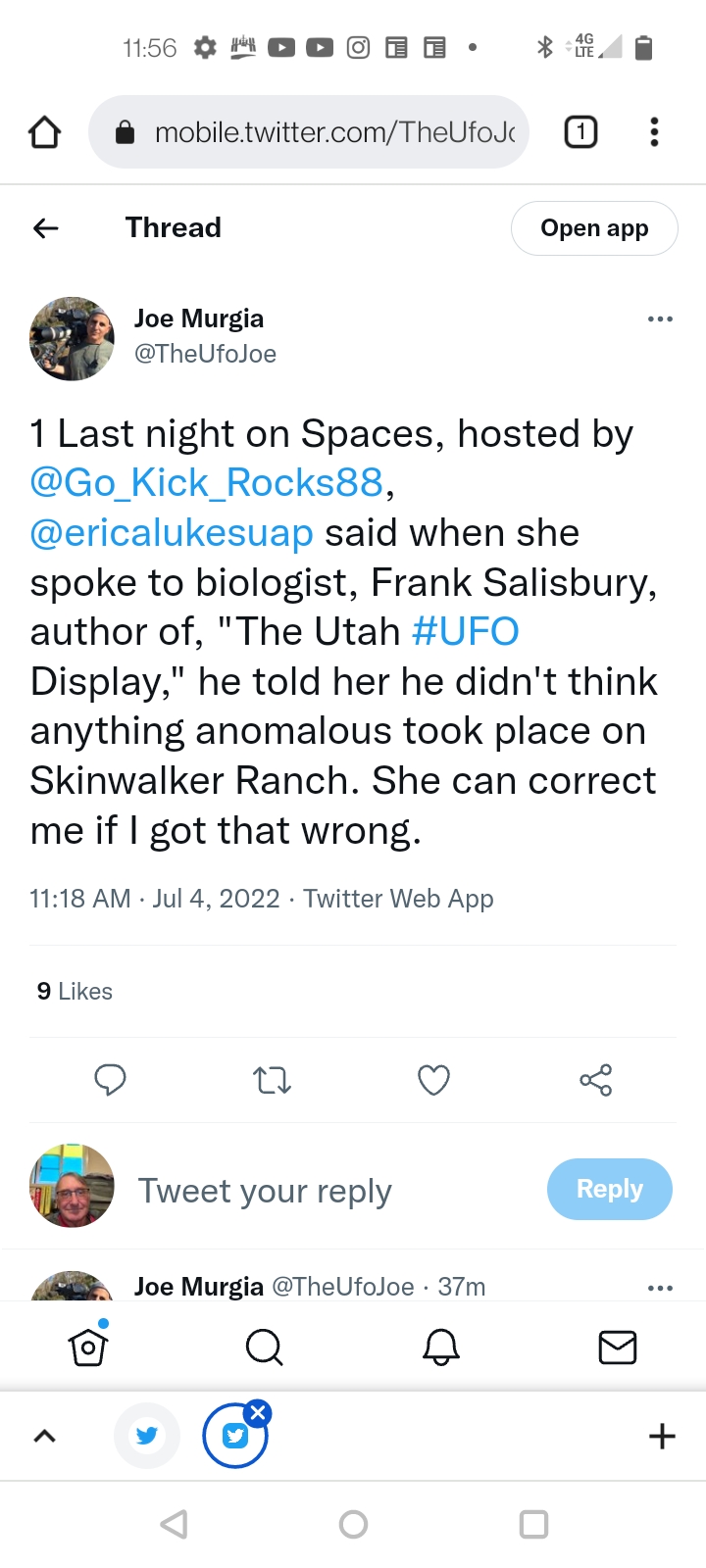Screen dimensions: 706x1568
Task: Open the Messages envelope tab
Action: point(618,1347)
